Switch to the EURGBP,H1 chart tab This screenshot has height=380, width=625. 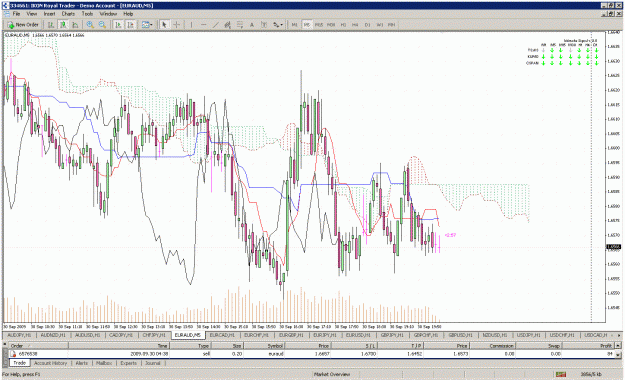click(290, 335)
